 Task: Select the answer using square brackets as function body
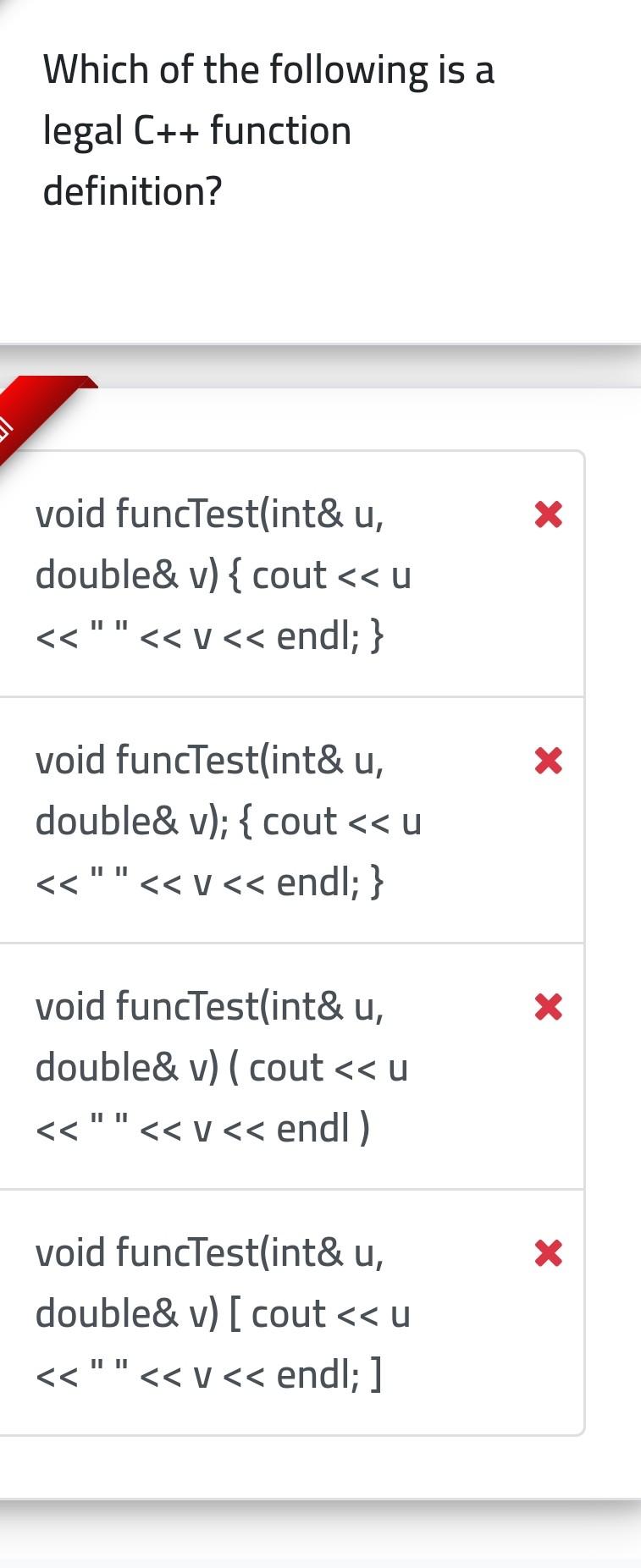point(254,1313)
